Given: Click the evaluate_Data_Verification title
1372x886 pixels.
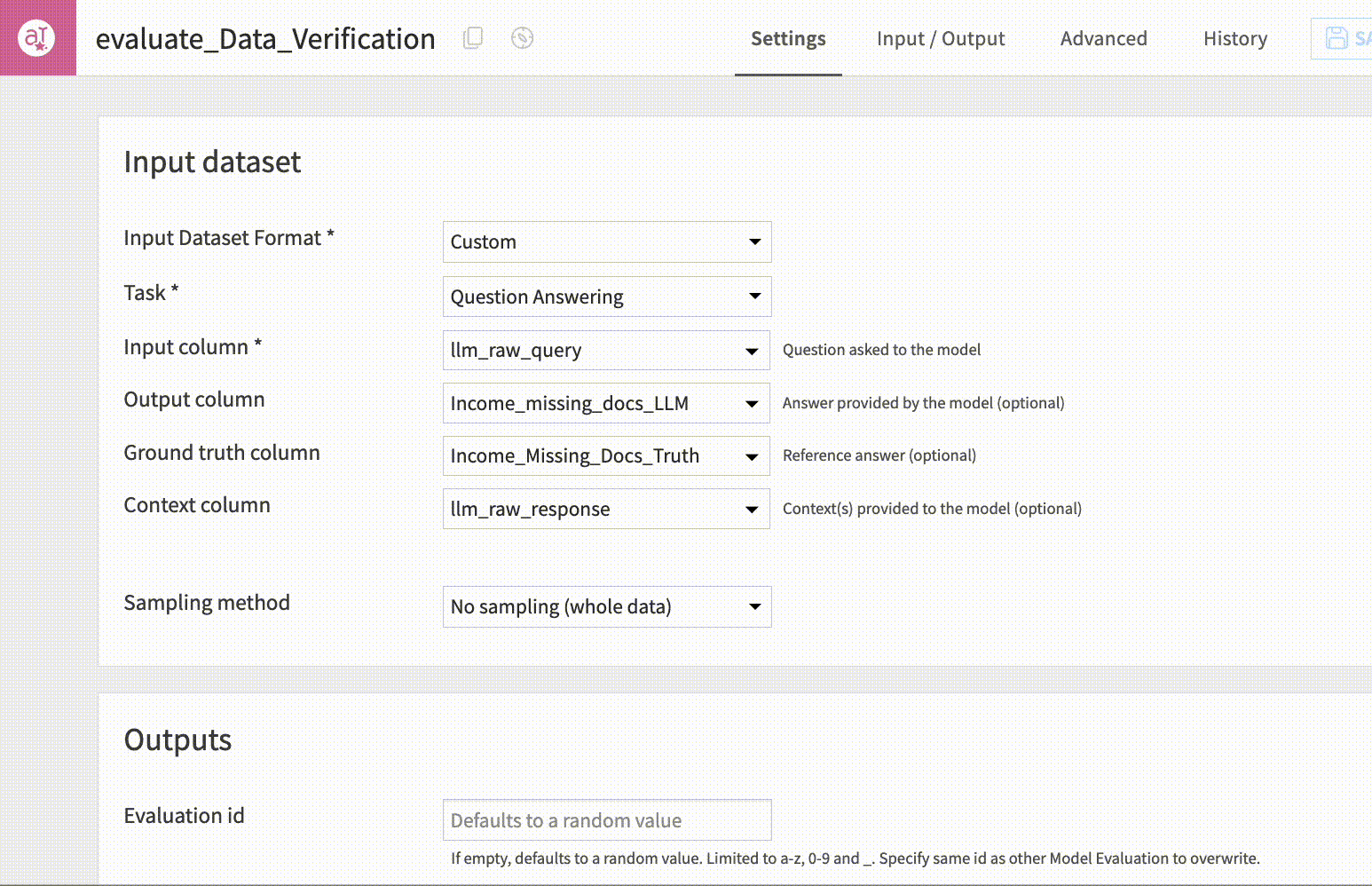Looking at the screenshot, I should [265, 38].
